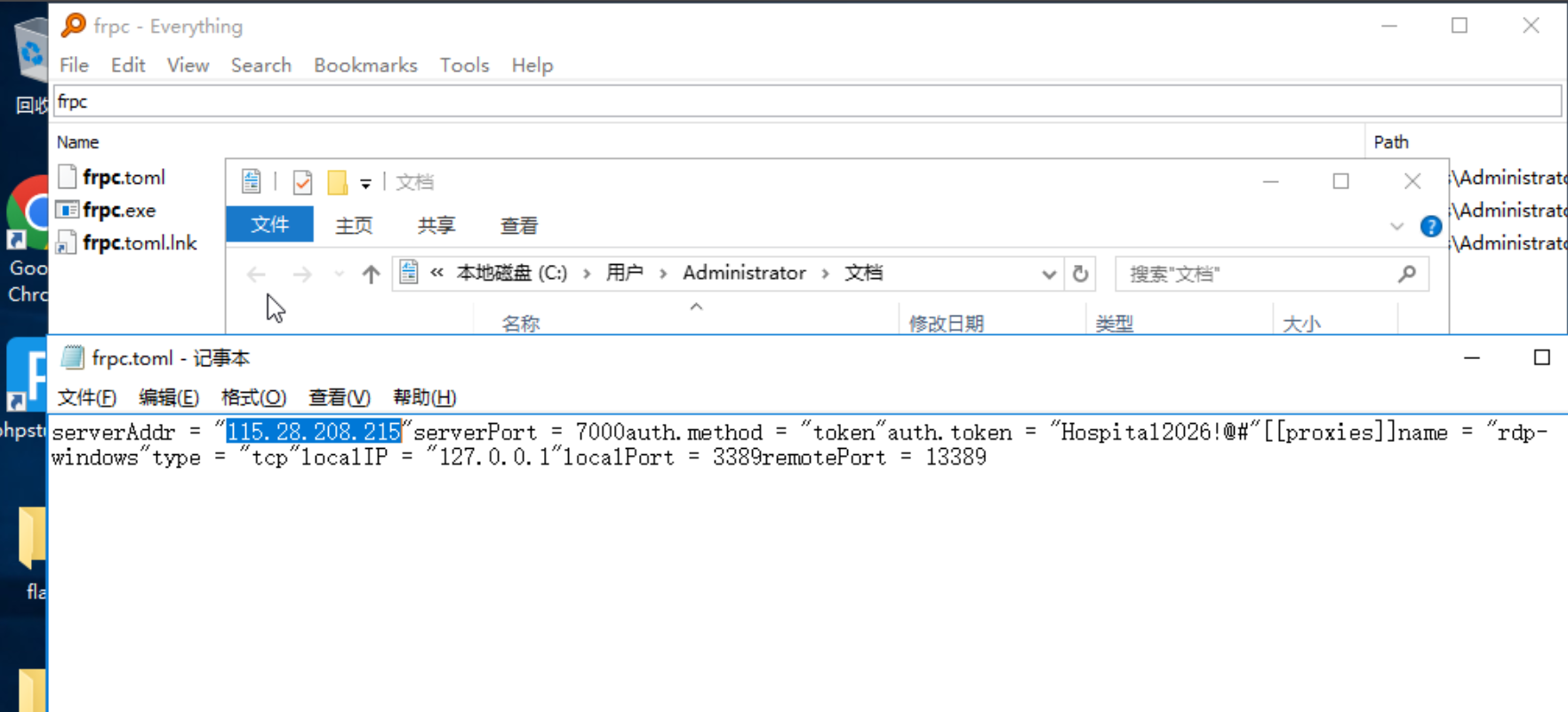Click the Notepad icon in frpc.toml title bar
1568x712 pixels.
[72, 357]
